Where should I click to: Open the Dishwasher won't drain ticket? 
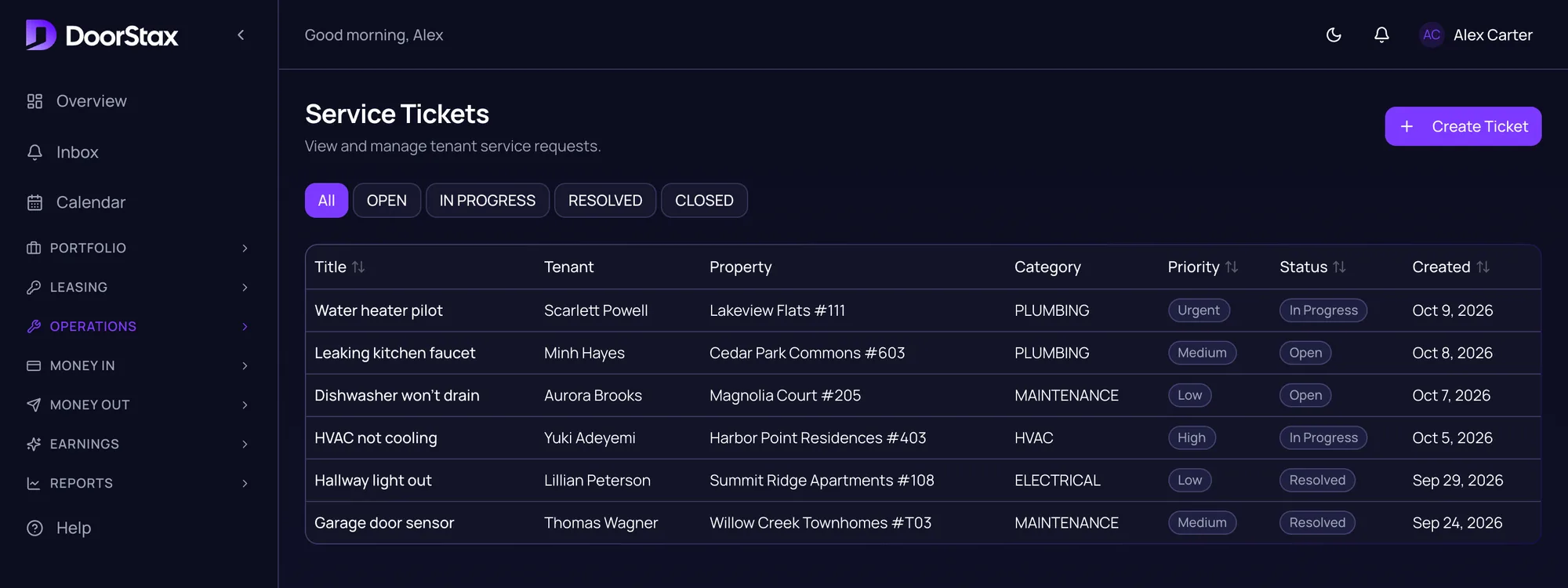[x=397, y=395]
